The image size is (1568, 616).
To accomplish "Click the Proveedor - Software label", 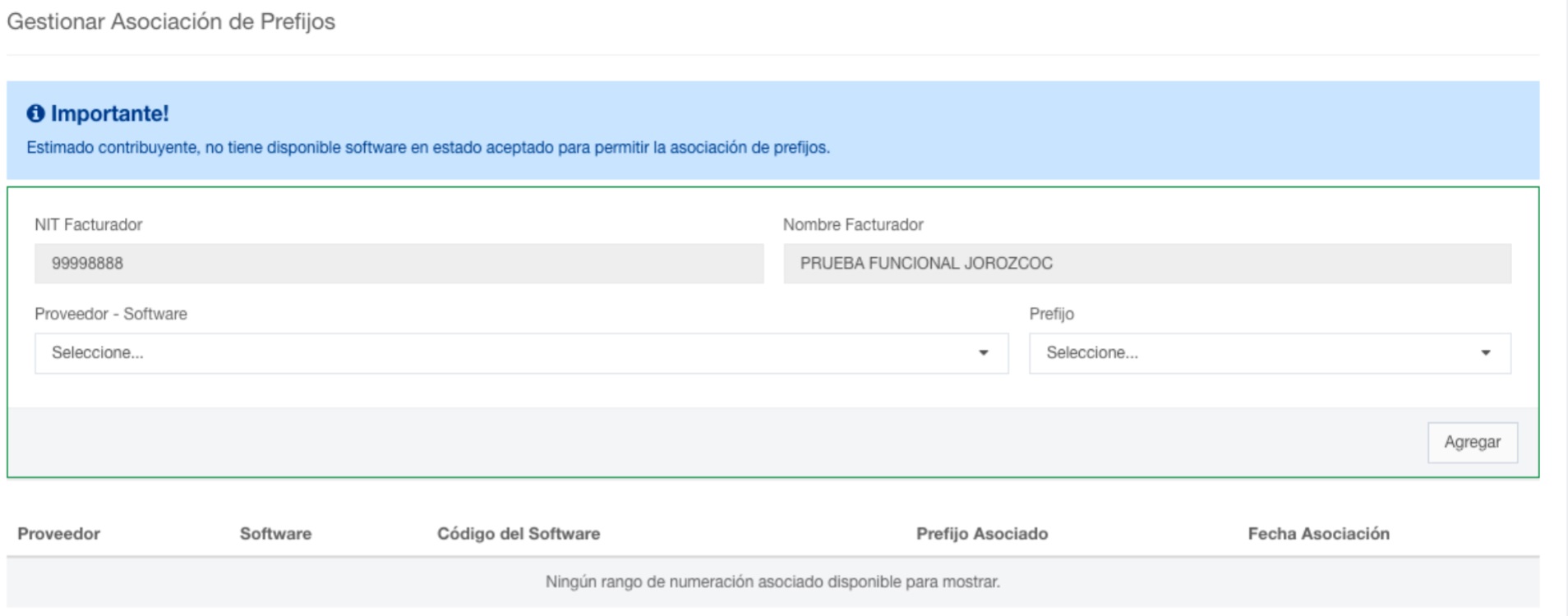I will 110,314.
